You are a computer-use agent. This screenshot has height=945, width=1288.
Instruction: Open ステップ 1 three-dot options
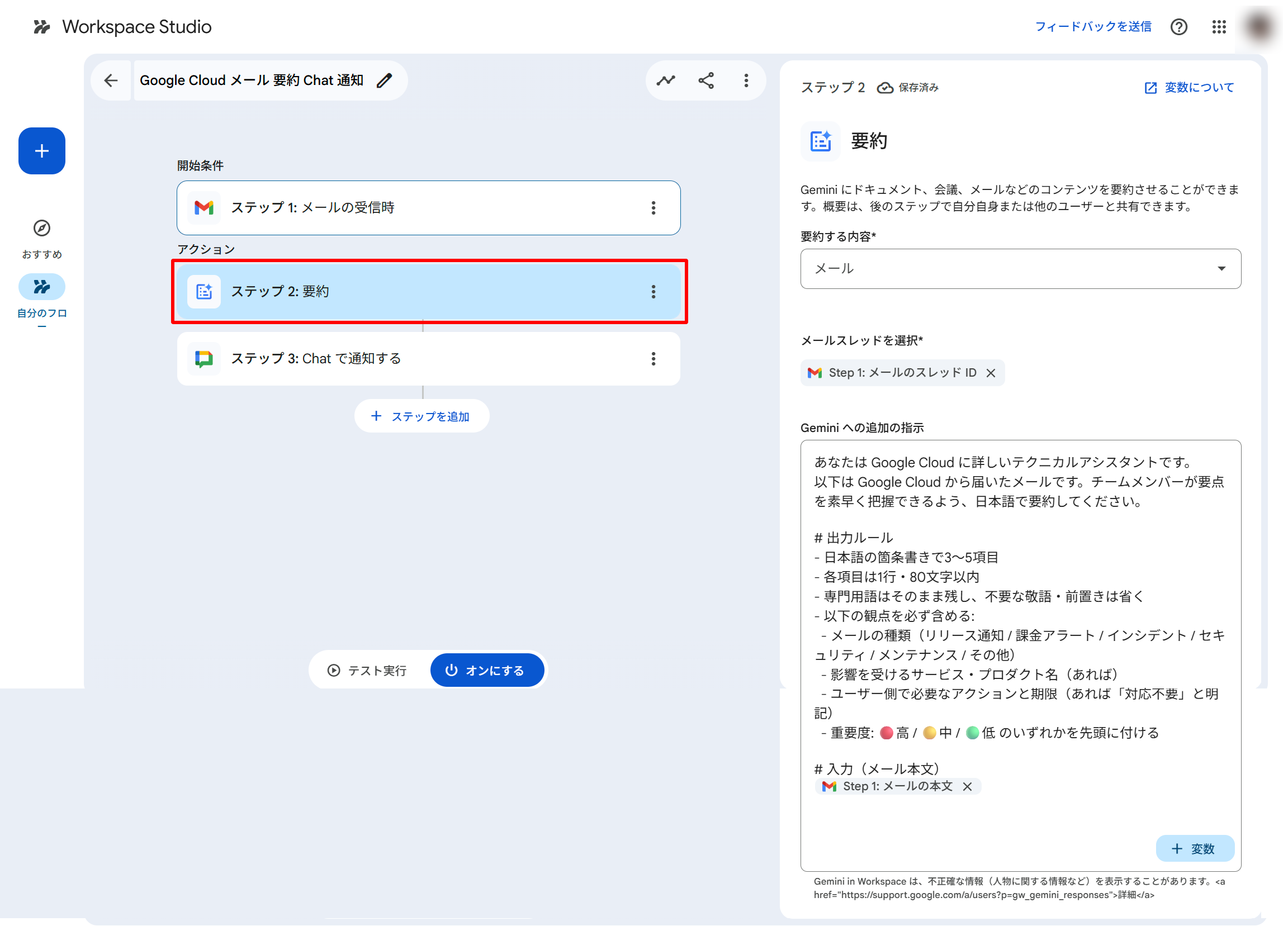point(655,208)
